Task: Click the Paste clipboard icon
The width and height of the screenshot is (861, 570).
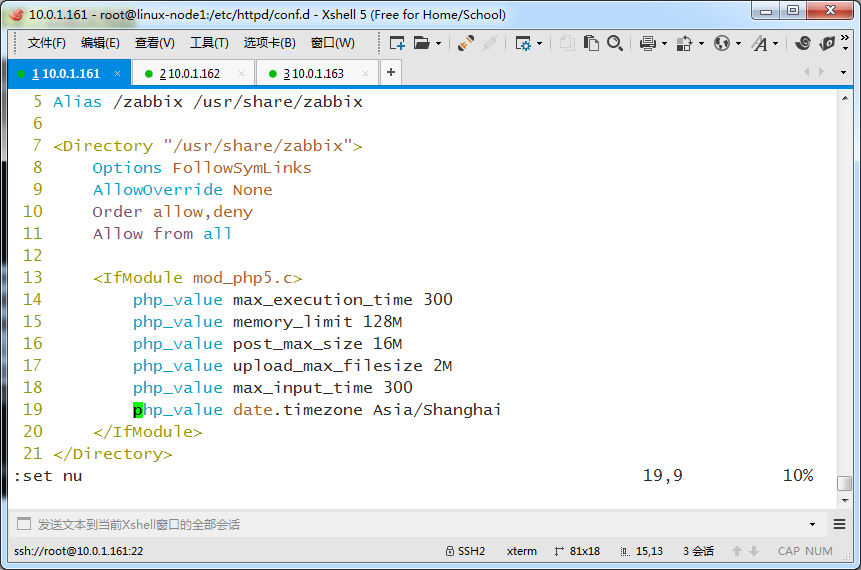Action: [591, 43]
